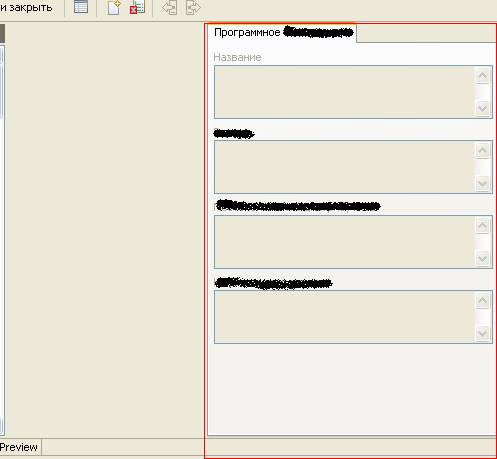Click the second text area under Название field
This screenshot has width=497, height=459.
(x=344, y=167)
